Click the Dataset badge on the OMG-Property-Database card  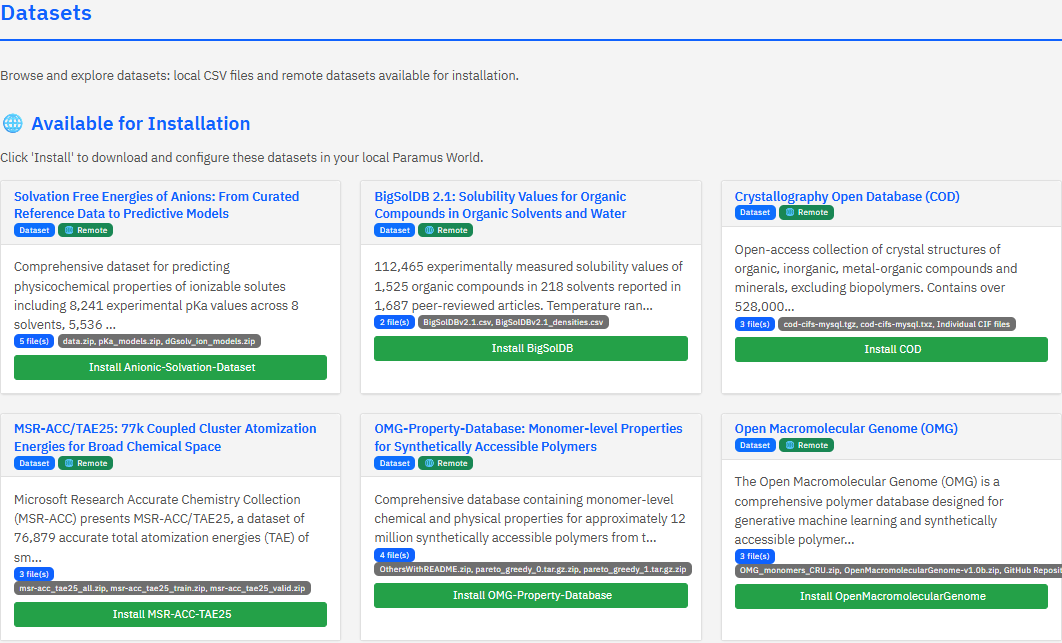(x=394, y=463)
